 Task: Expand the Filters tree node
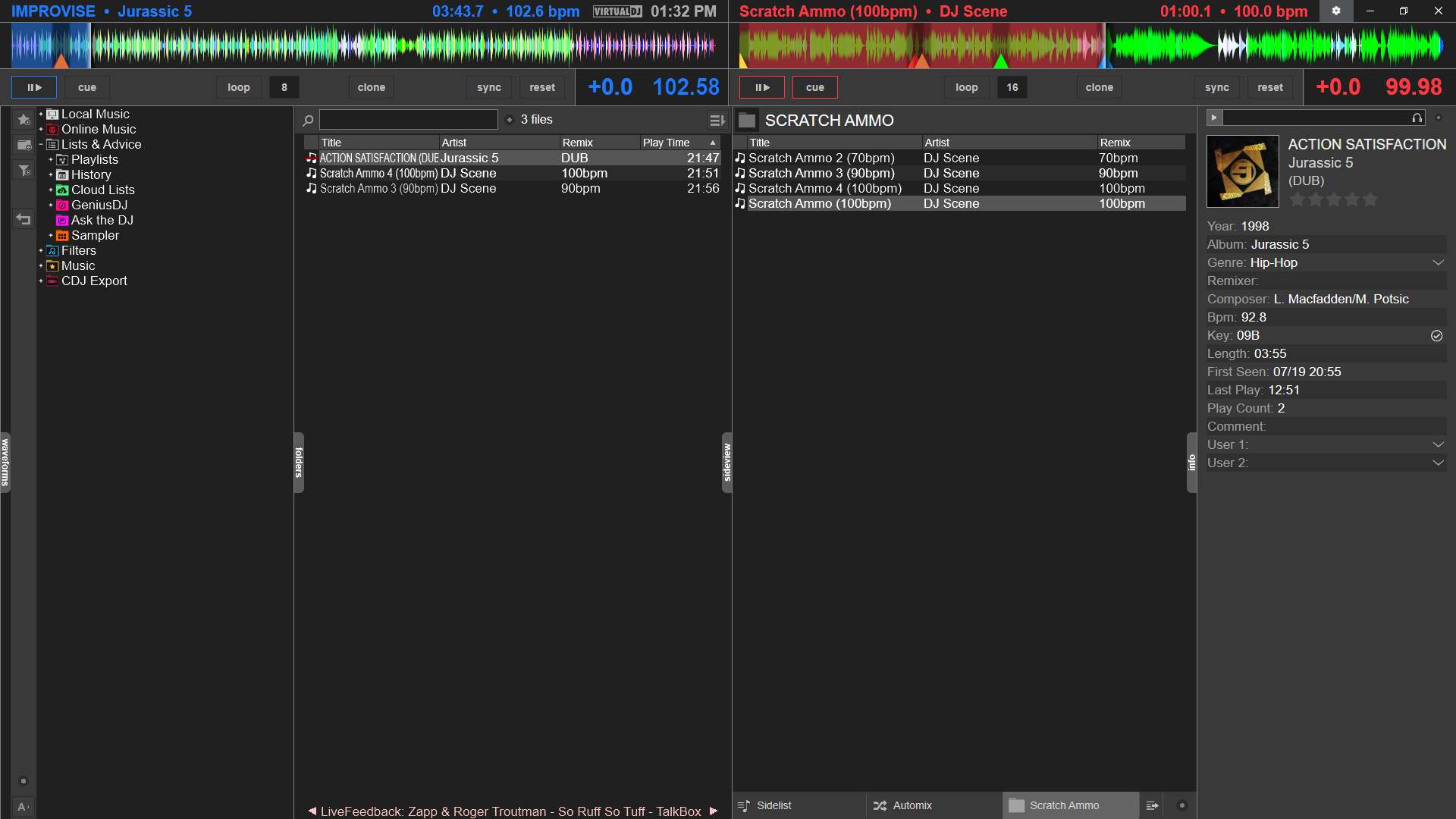pos(41,250)
